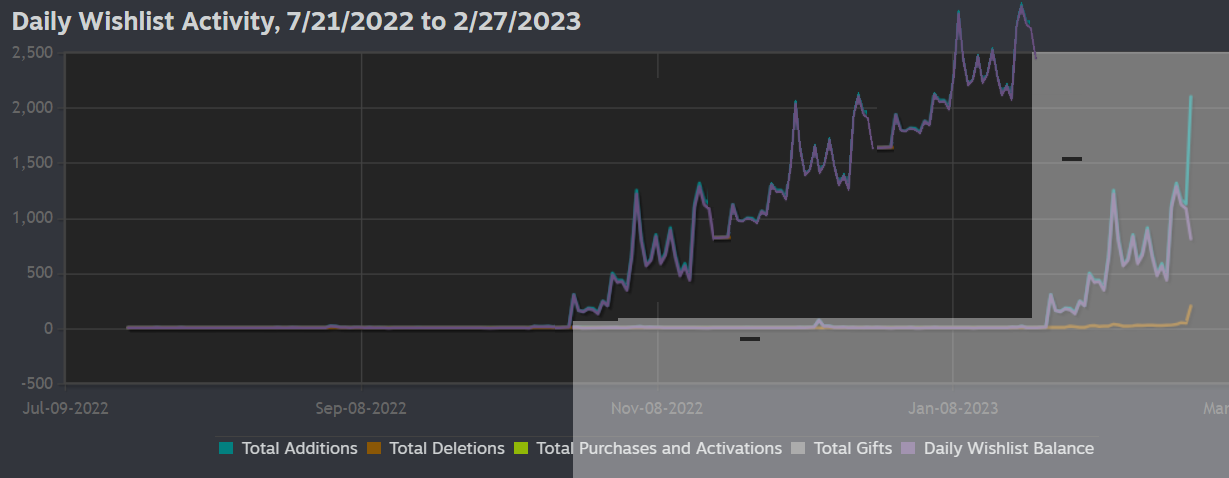Viewport: 1229px width, 478px height.
Task: Click the gray Total Gifts legend swatch
Action: pos(798,449)
